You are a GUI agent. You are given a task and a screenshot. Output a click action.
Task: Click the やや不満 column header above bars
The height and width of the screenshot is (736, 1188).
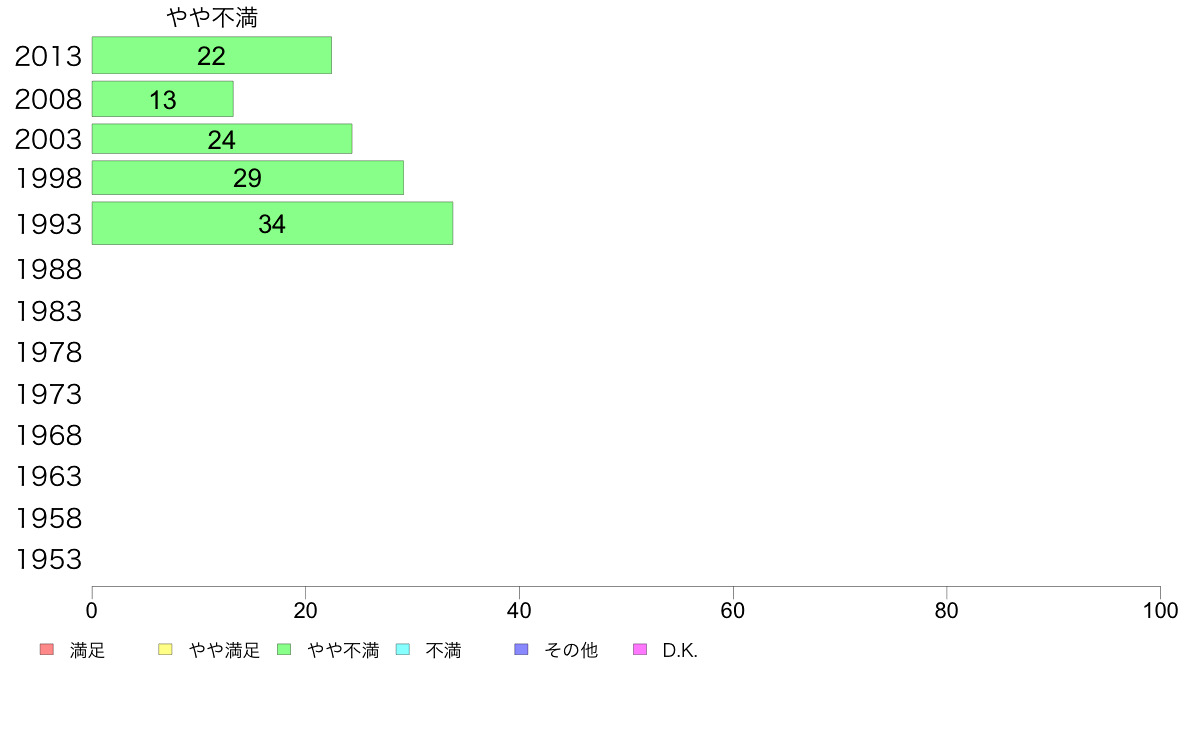pyautogui.click(x=212, y=17)
